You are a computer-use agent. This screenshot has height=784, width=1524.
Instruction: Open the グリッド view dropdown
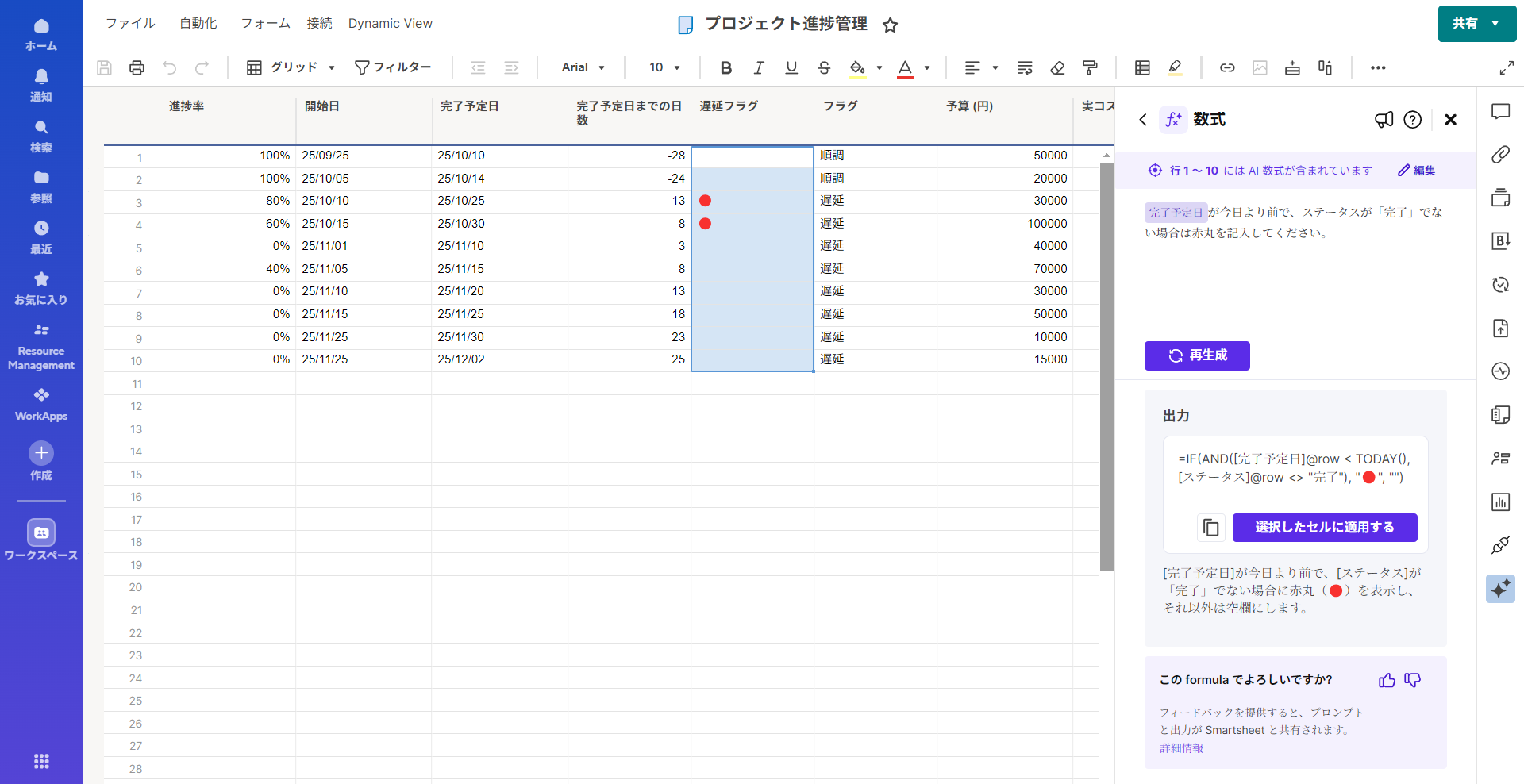291,68
